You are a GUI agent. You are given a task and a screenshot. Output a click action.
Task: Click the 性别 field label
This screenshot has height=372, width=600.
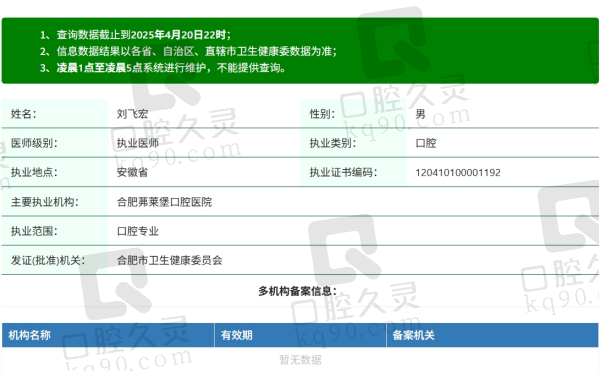click(x=322, y=114)
